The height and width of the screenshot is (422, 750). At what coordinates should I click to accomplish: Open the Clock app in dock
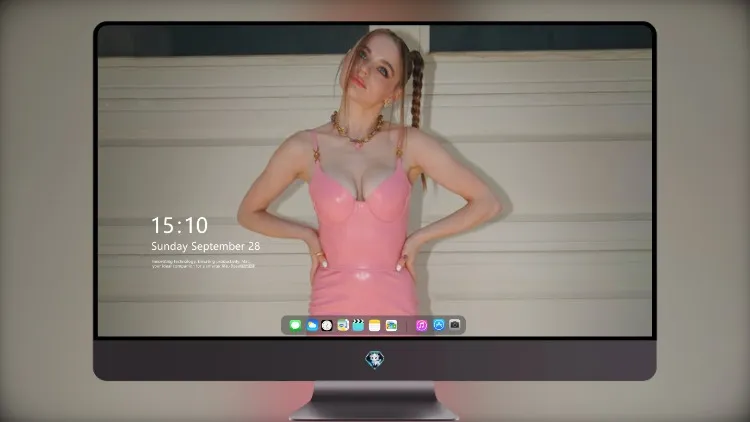[x=327, y=325]
